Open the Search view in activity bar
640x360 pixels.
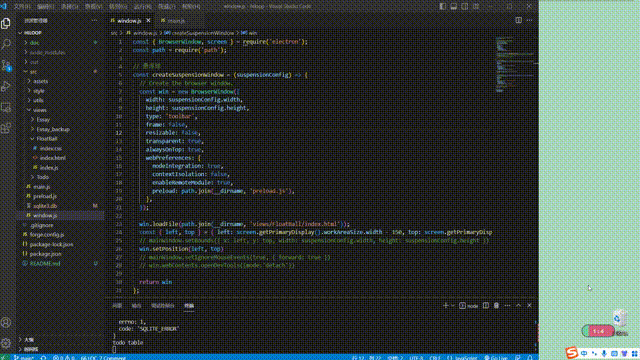[6, 44]
